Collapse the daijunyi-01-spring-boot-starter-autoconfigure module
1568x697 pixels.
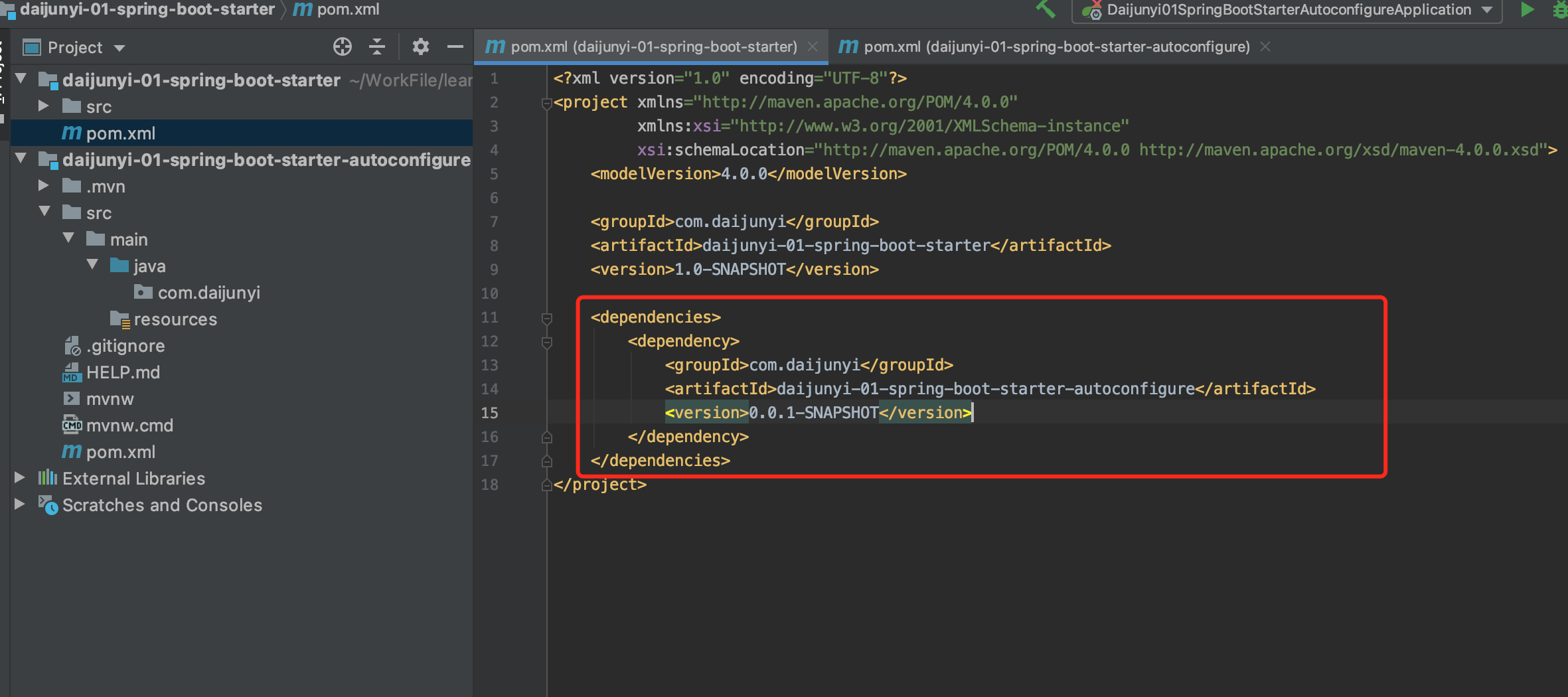(x=21, y=159)
